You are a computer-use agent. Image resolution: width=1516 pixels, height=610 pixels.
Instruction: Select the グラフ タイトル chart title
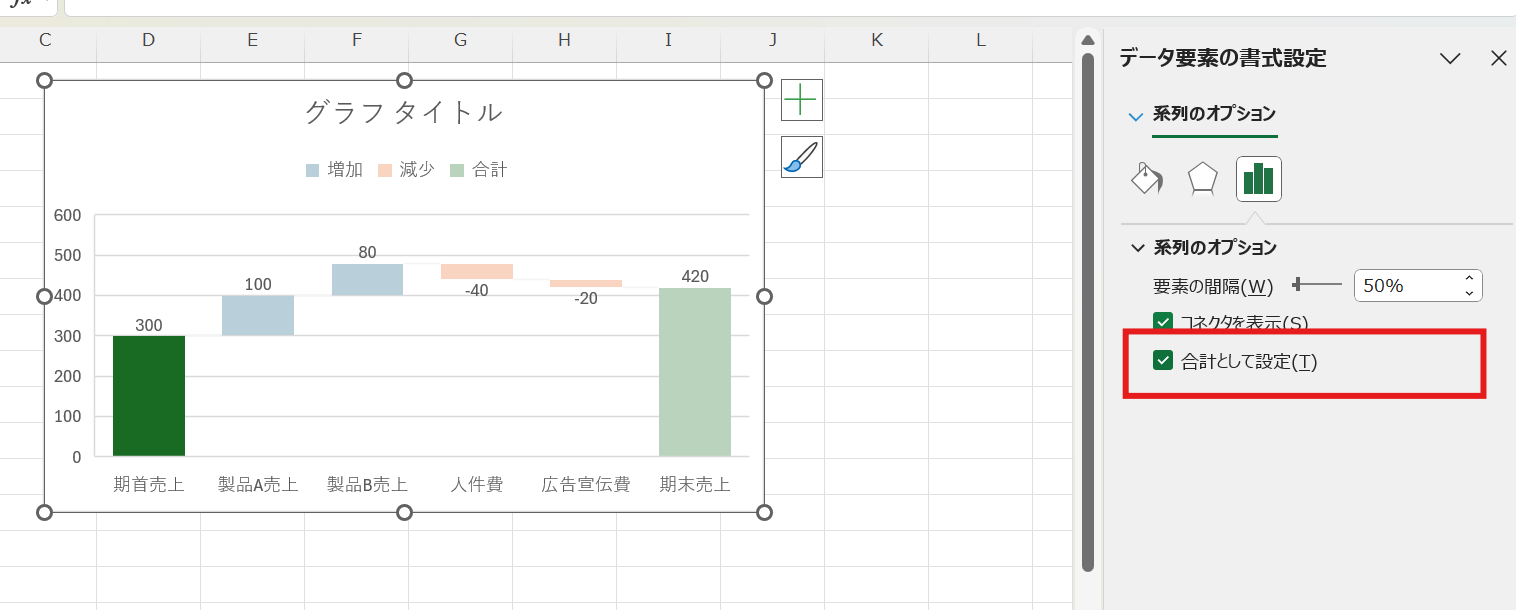pyautogui.click(x=403, y=113)
